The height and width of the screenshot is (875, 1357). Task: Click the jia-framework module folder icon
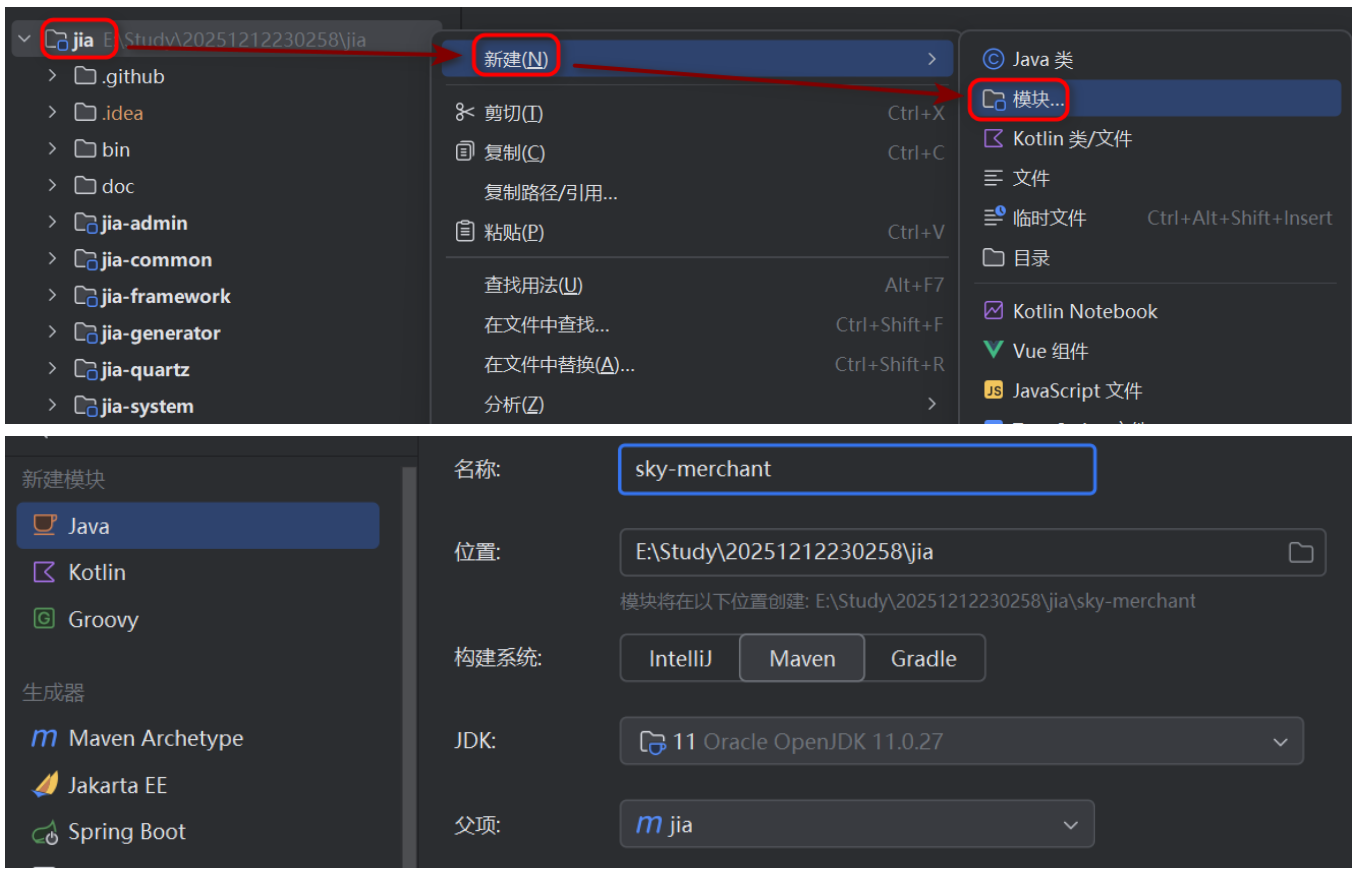(85, 297)
